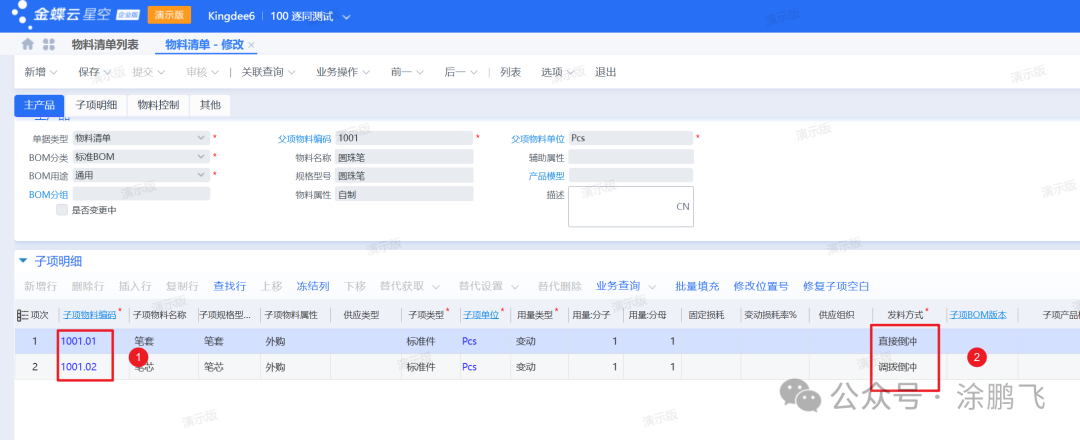Open the BOM用途 dropdown
The width and height of the screenshot is (1080, 440).
[x=199, y=175]
